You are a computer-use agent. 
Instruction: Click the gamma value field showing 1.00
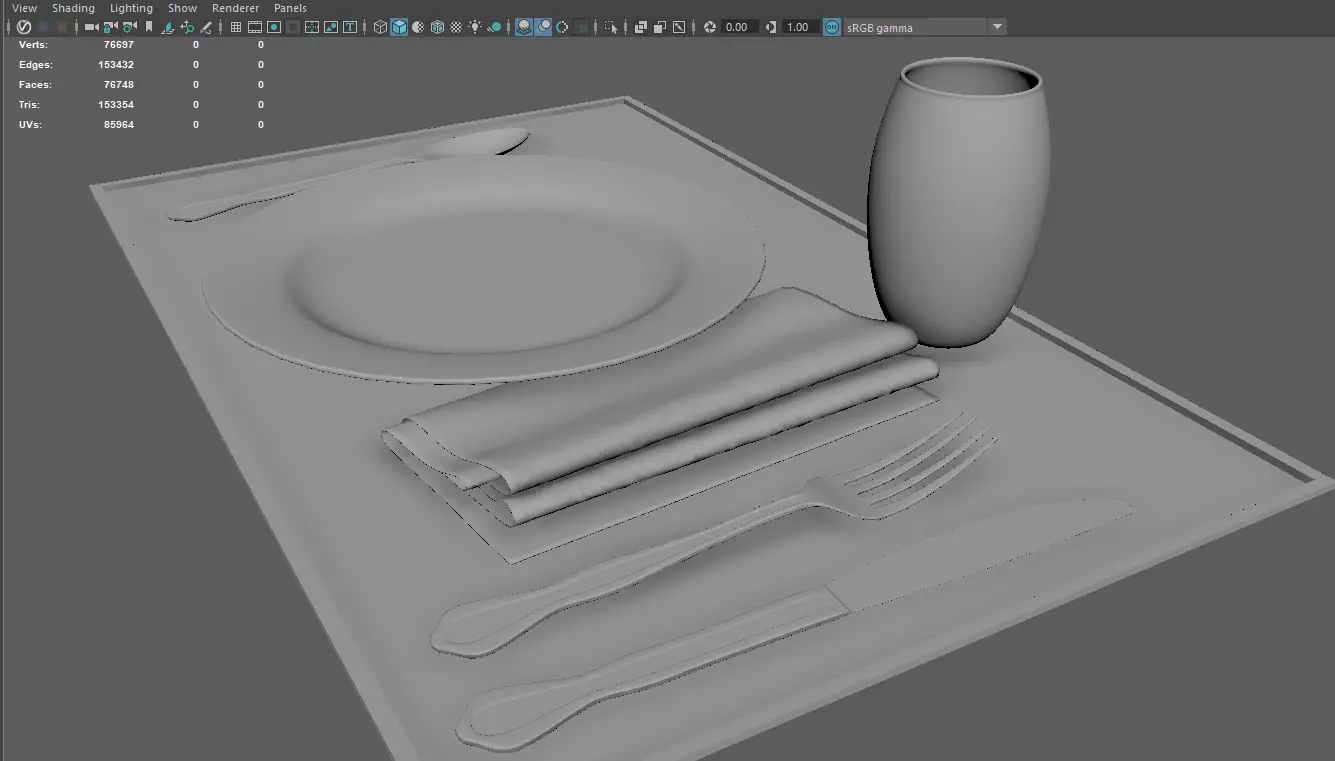point(800,27)
